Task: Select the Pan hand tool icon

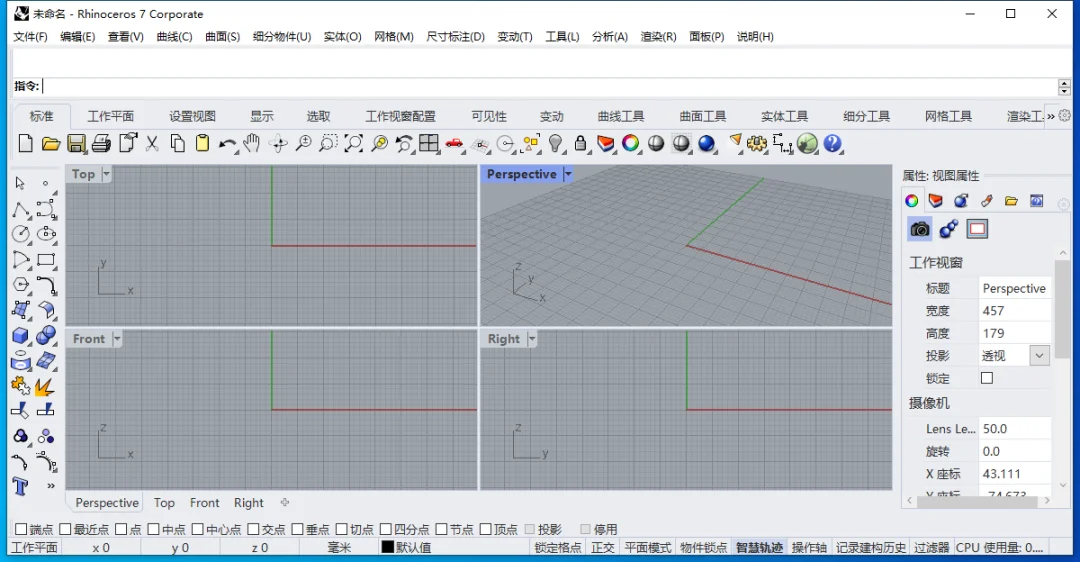Action: (252, 143)
